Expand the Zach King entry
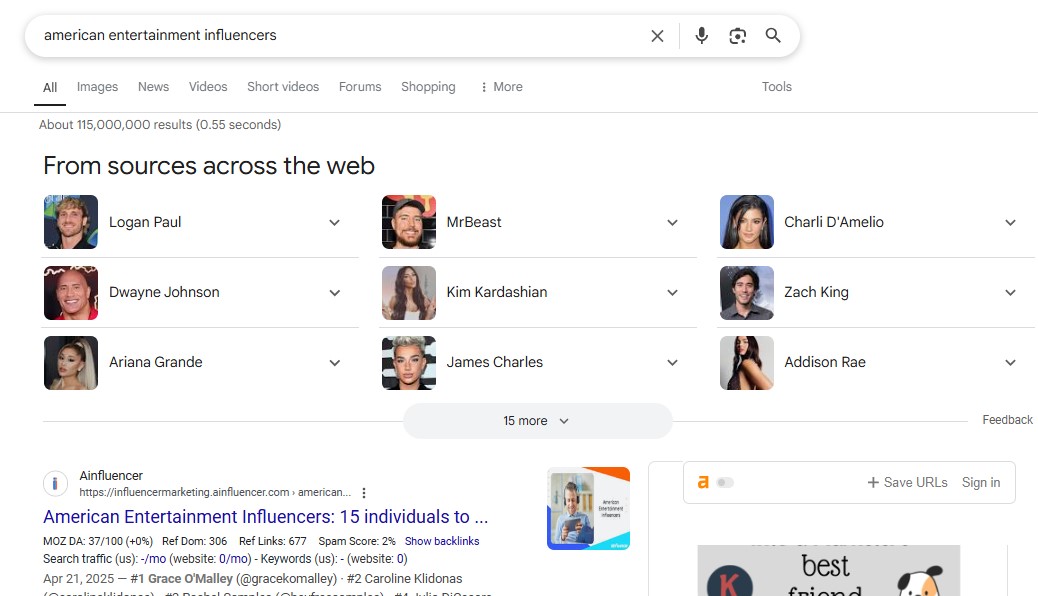 [x=1010, y=293]
